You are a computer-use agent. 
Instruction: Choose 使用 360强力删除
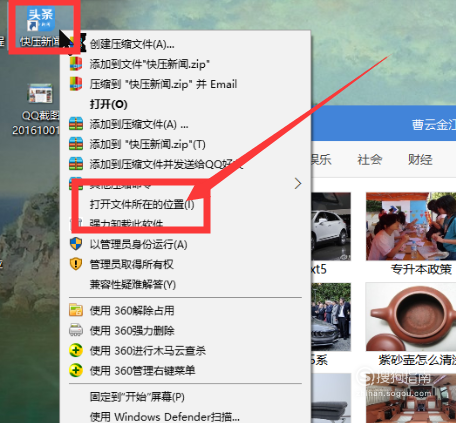[x=132, y=331]
